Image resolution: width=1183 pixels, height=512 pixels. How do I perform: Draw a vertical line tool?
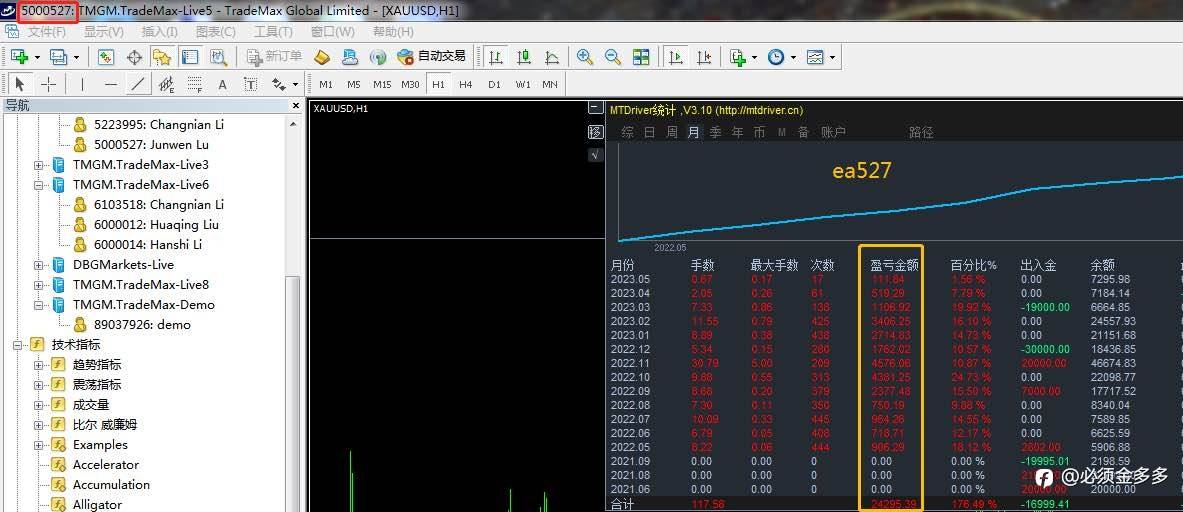tap(82, 84)
